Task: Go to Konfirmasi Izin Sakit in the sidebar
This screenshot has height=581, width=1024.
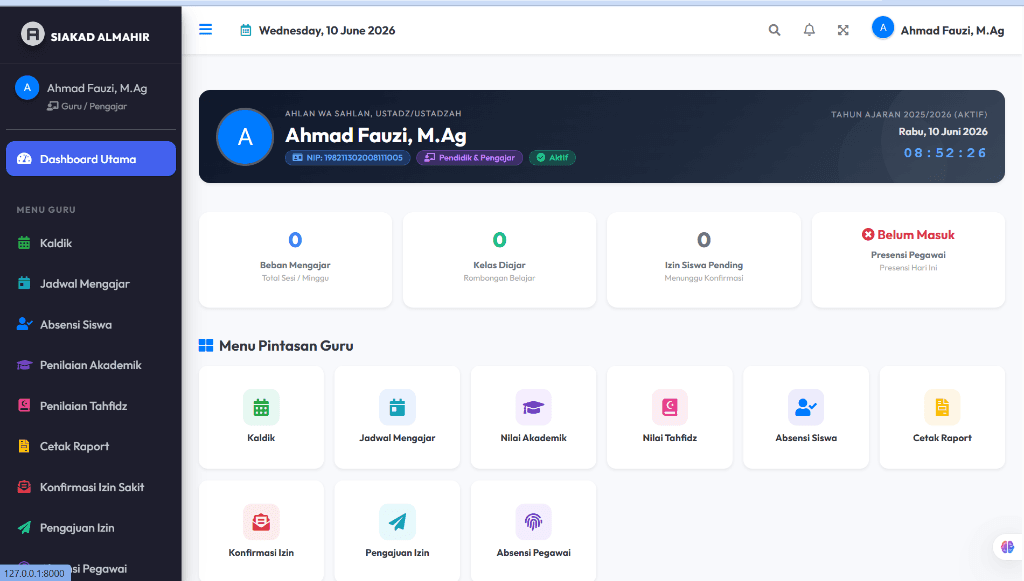Action: point(91,487)
